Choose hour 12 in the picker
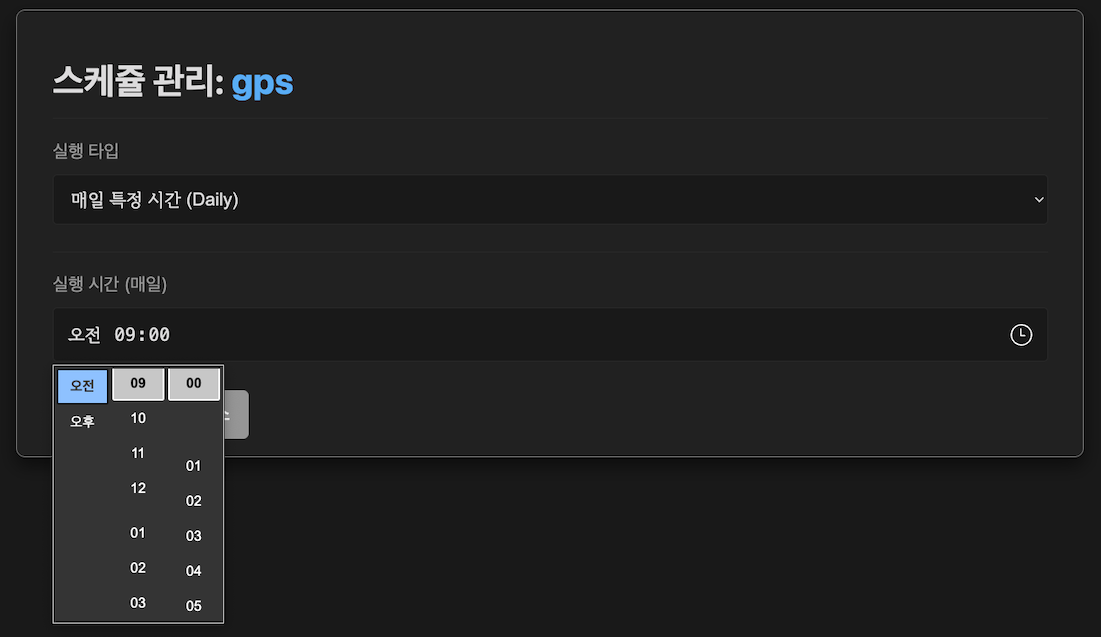The image size is (1101, 637). tap(137, 488)
